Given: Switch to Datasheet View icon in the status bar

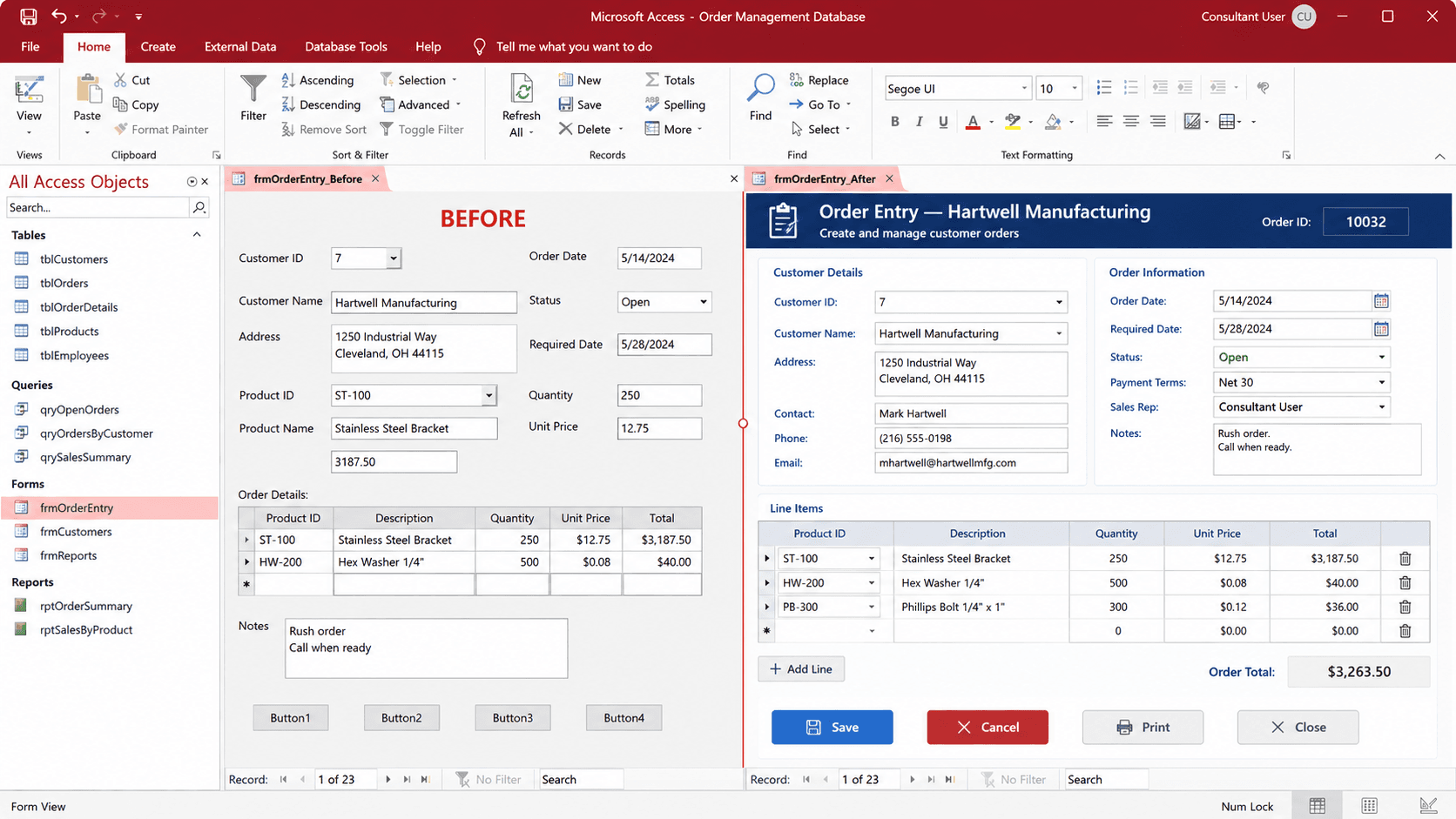Looking at the screenshot, I should click(x=1317, y=806).
